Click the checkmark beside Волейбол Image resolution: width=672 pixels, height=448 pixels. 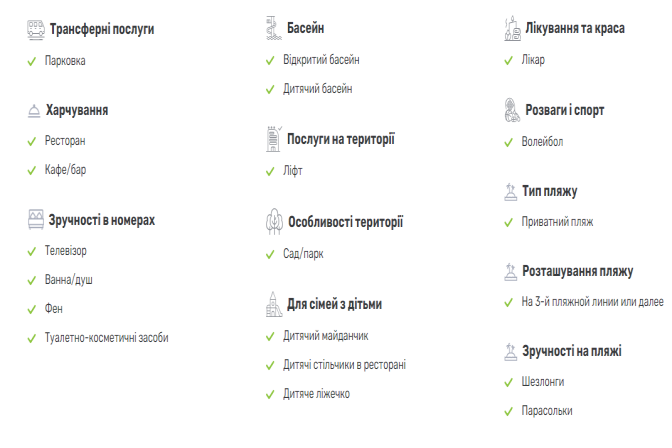pos(508,142)
